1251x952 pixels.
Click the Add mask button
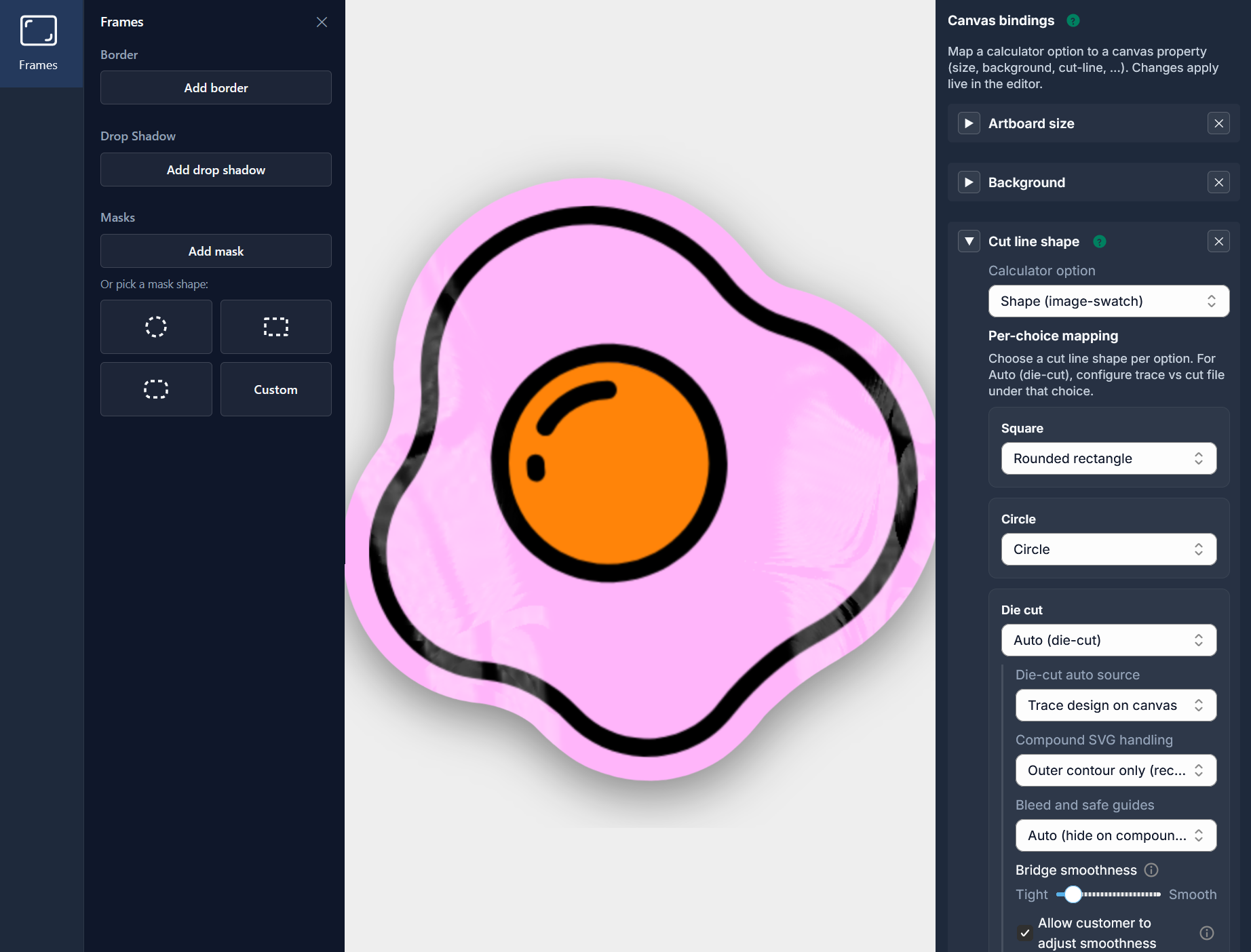(x=216, y=251)
